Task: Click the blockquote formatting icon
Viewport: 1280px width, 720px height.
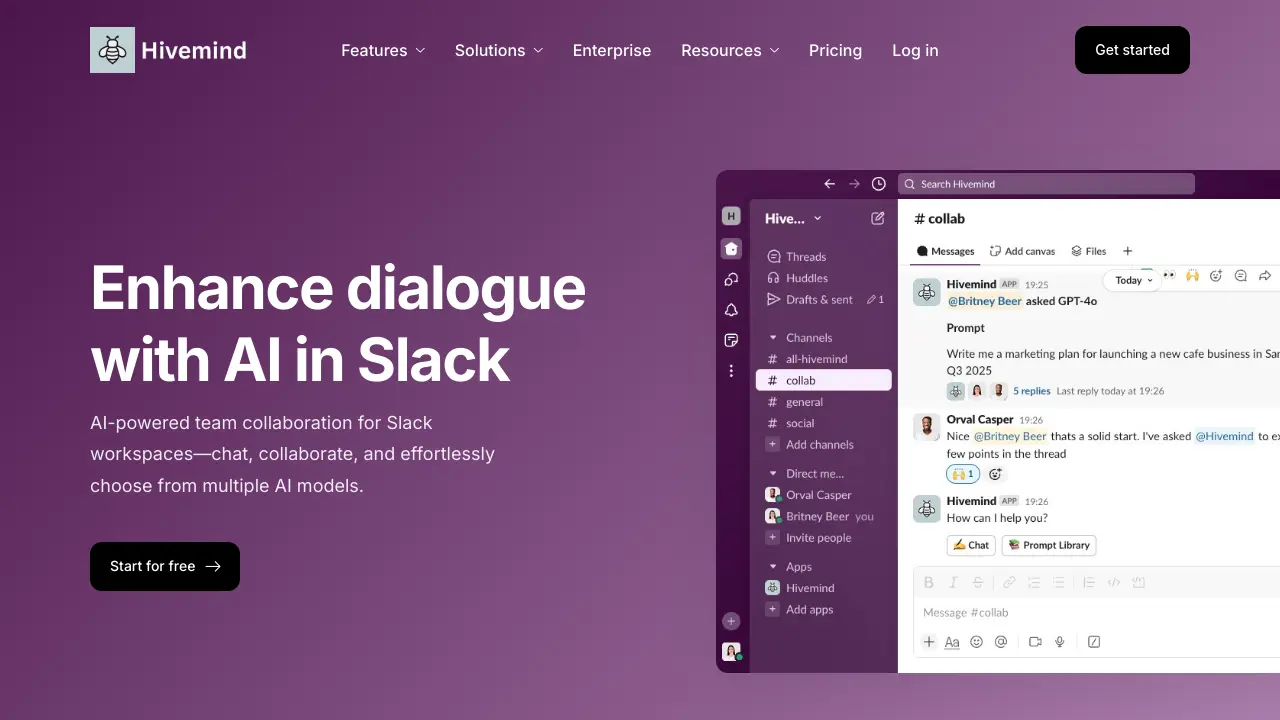Action: click(x=1089, y=582)
